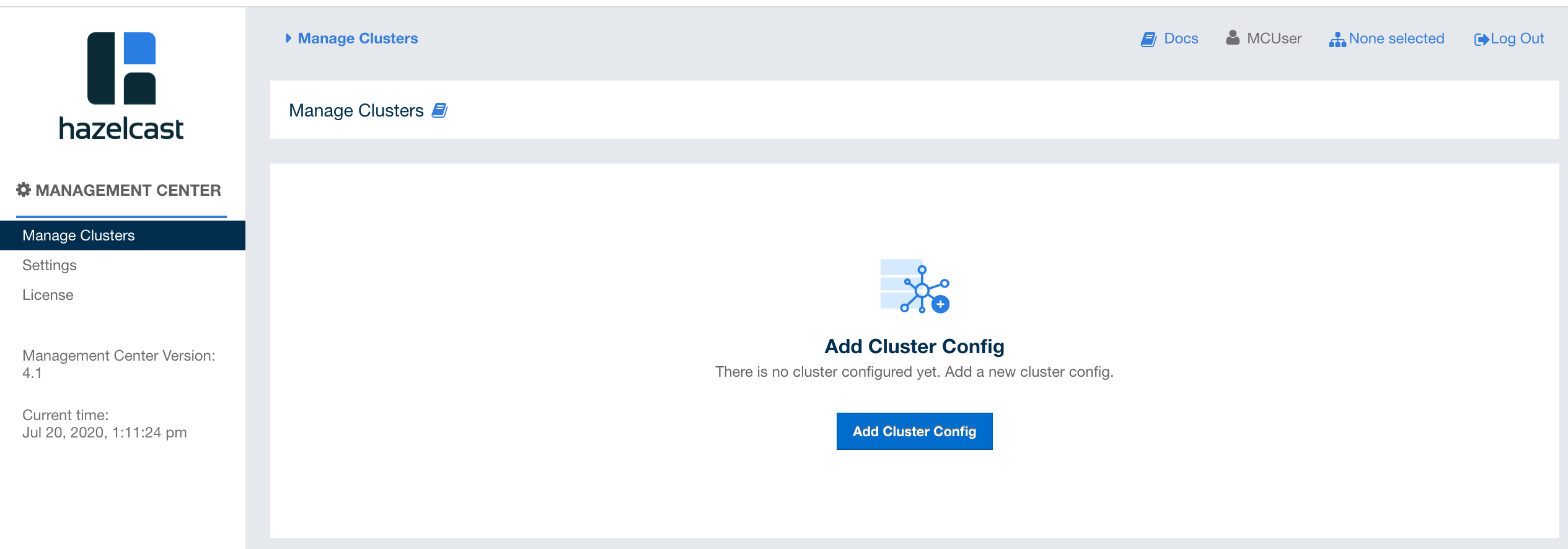Click the gear icon beside Management Center
The height and width of the screenshot is (549, 1568).
(24, 190)
